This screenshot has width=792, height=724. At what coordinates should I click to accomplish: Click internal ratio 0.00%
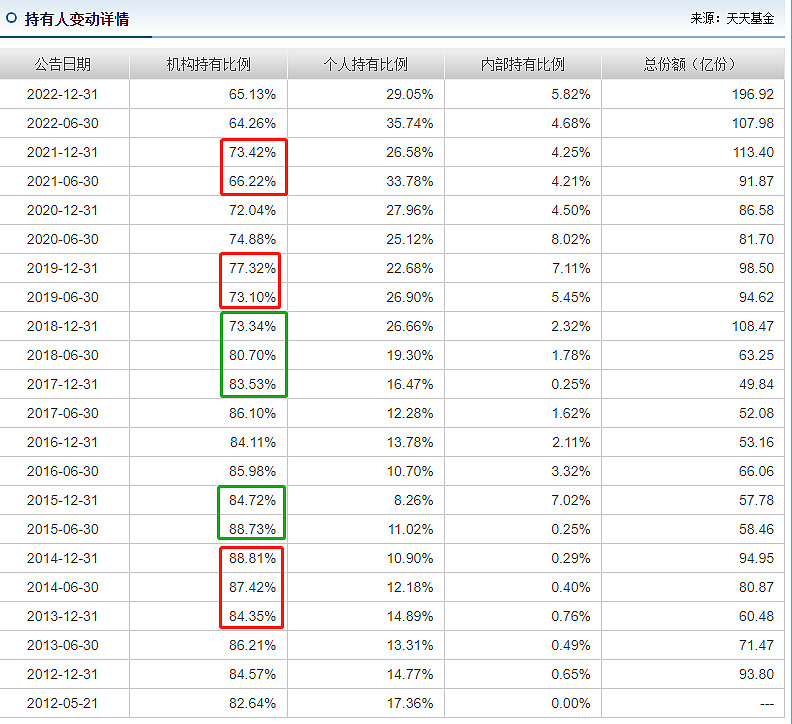(x=571, y=703)
